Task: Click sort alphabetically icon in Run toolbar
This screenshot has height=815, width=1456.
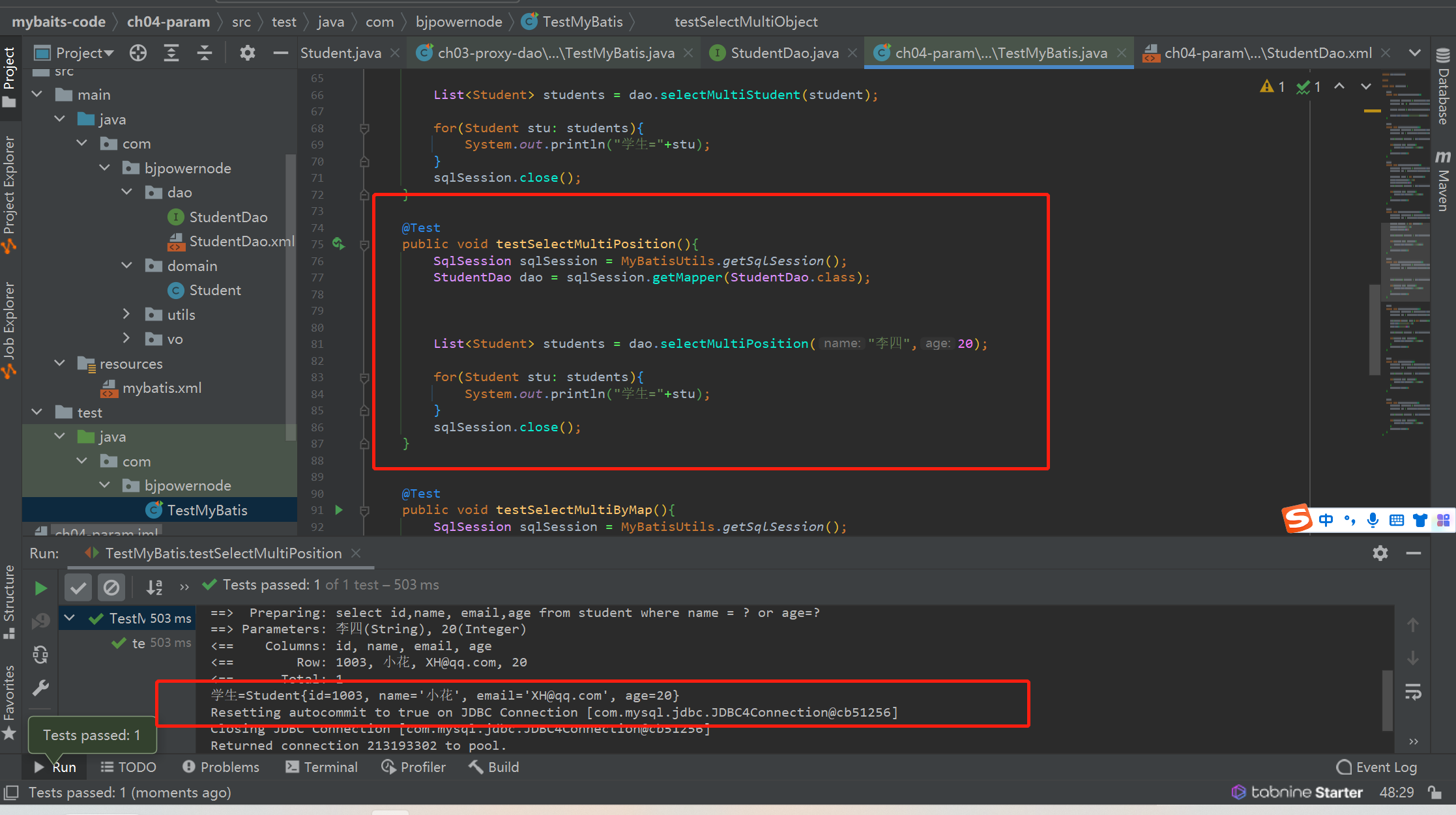Action: click(154, 587)
